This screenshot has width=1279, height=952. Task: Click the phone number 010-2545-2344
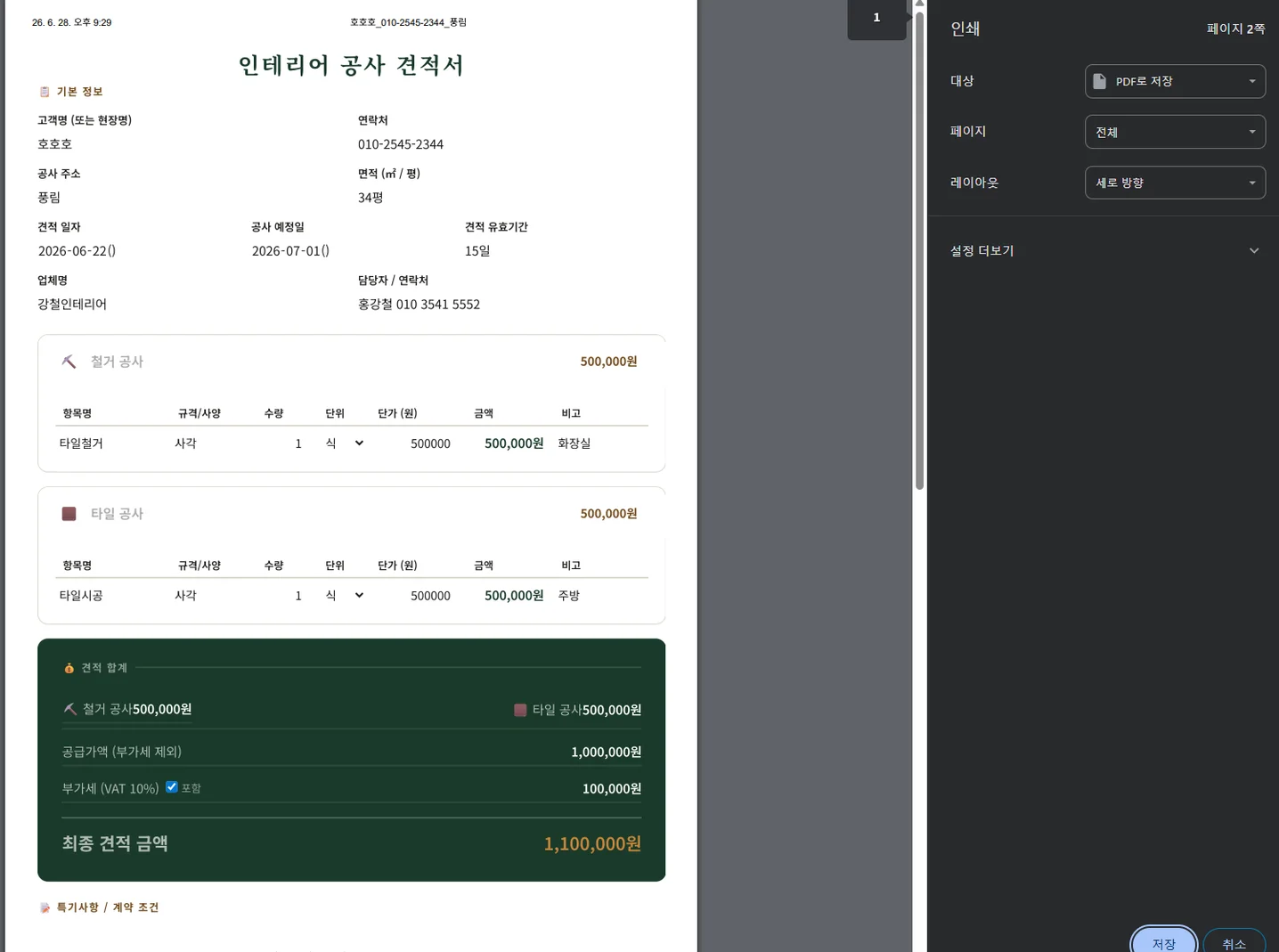tap(401, 144)
